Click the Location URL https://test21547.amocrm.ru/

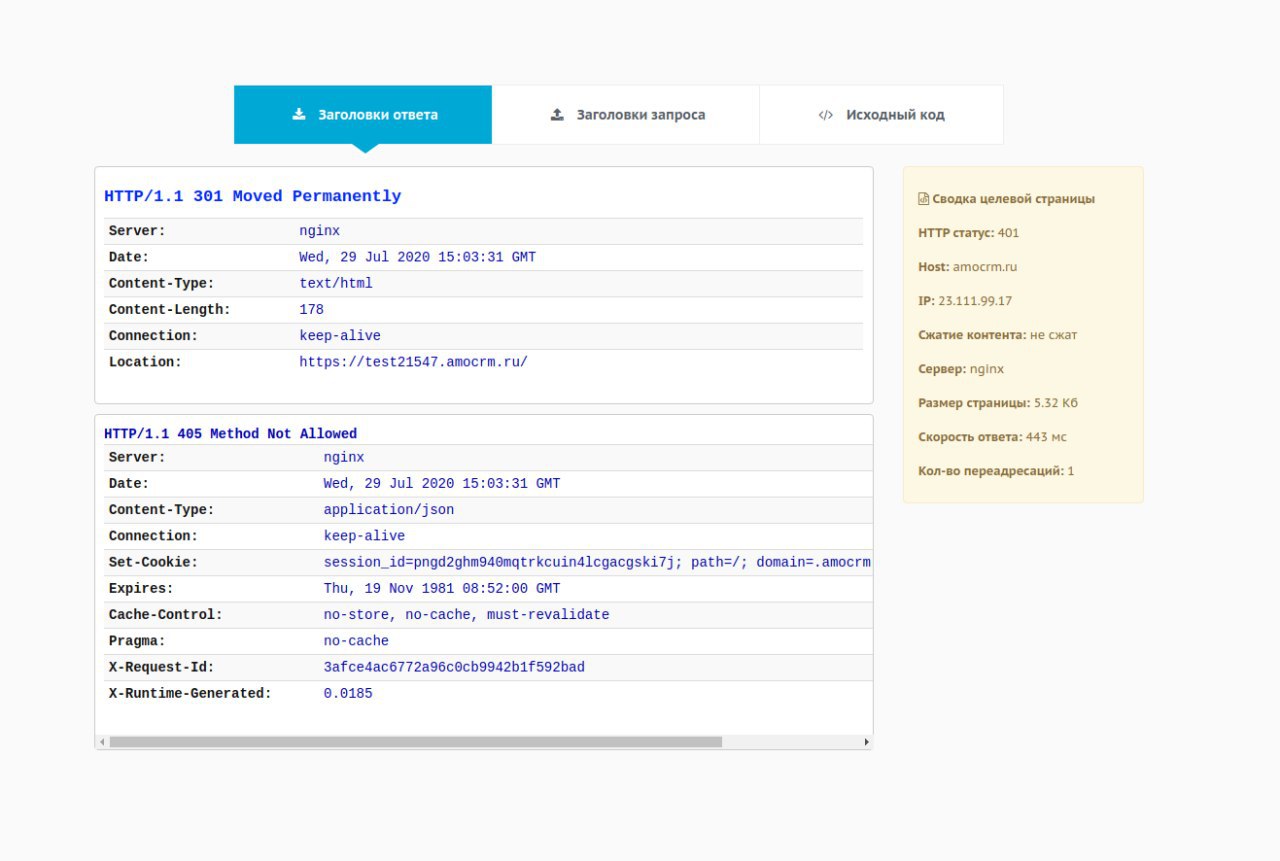point(413,362)
